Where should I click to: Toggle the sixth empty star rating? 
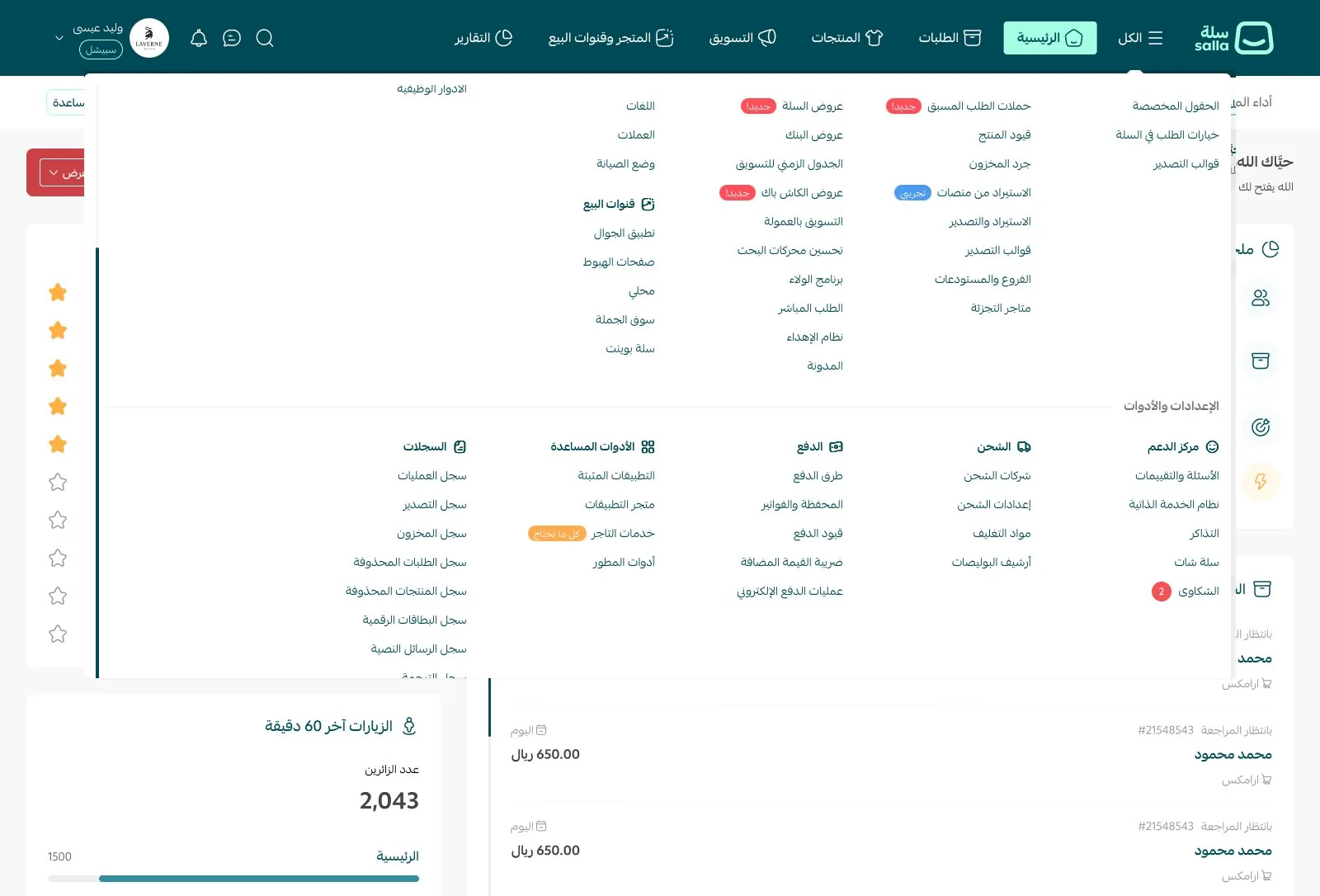[x=58, y=482]
